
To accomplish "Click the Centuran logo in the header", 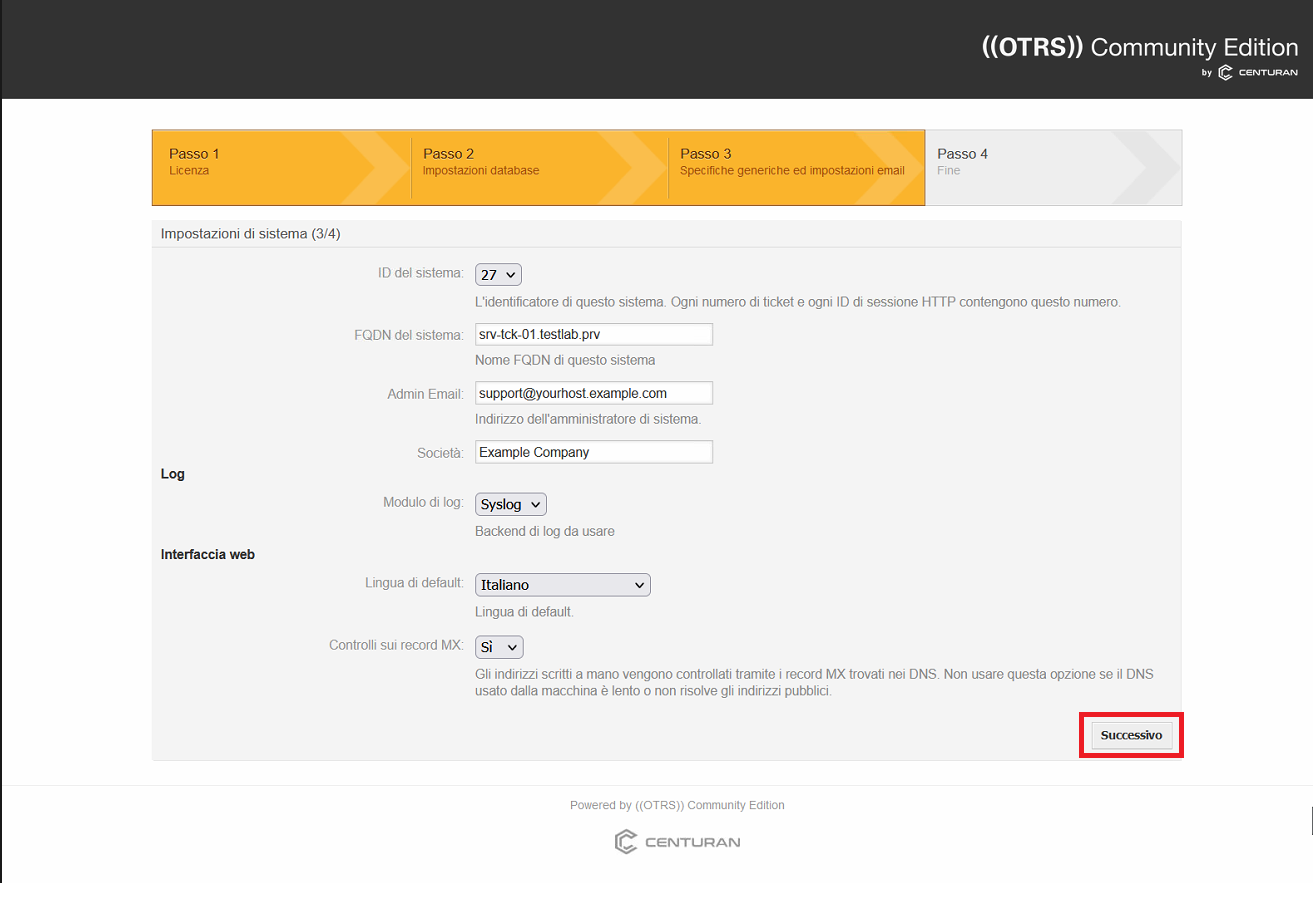I will (1257, 73).
